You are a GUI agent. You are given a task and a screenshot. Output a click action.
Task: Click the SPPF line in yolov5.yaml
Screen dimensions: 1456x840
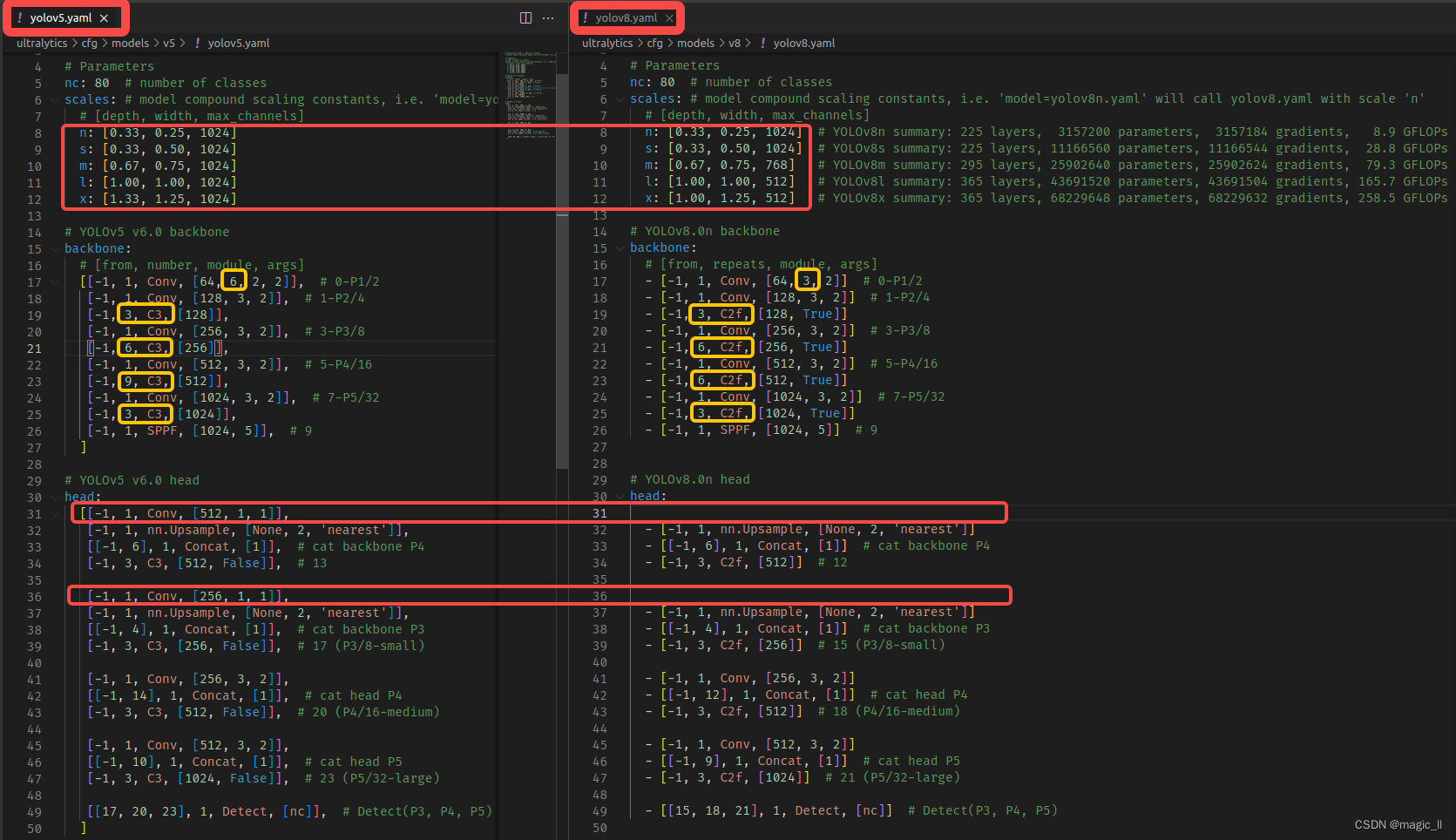pyautogui.click(x=199, y=430)
